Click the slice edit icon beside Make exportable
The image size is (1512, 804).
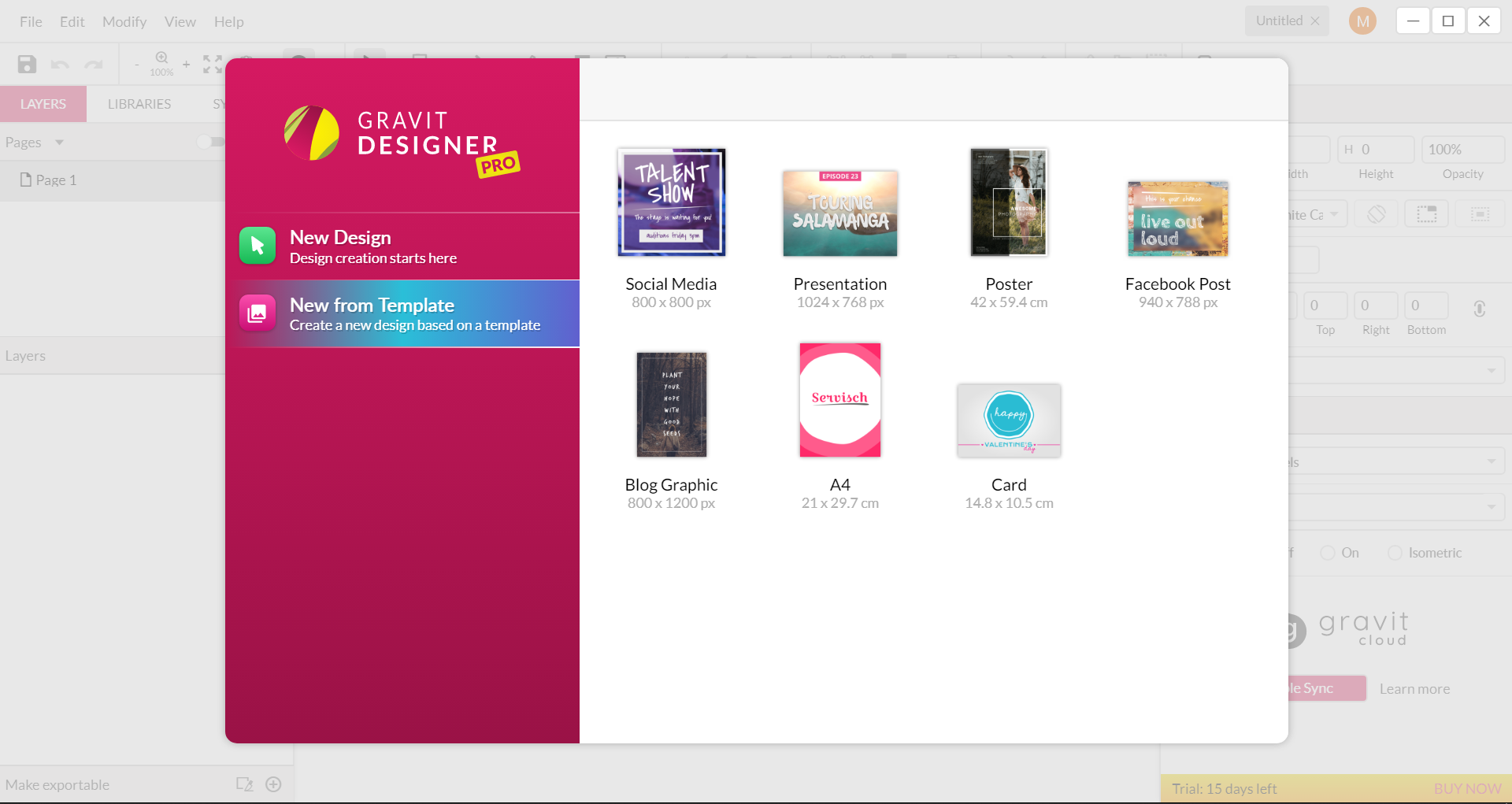click(244, 784)
